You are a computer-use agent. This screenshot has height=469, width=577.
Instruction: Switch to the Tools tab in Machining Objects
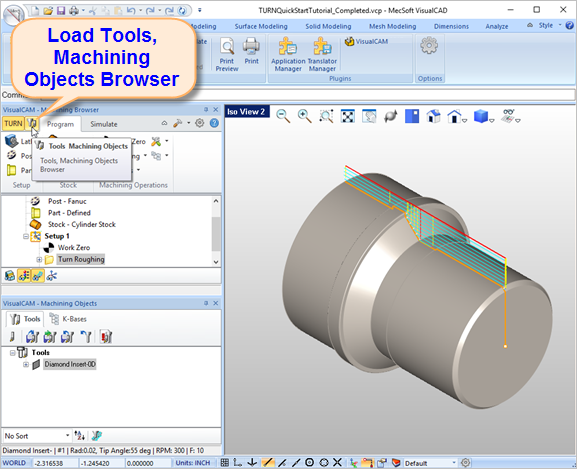25,319
